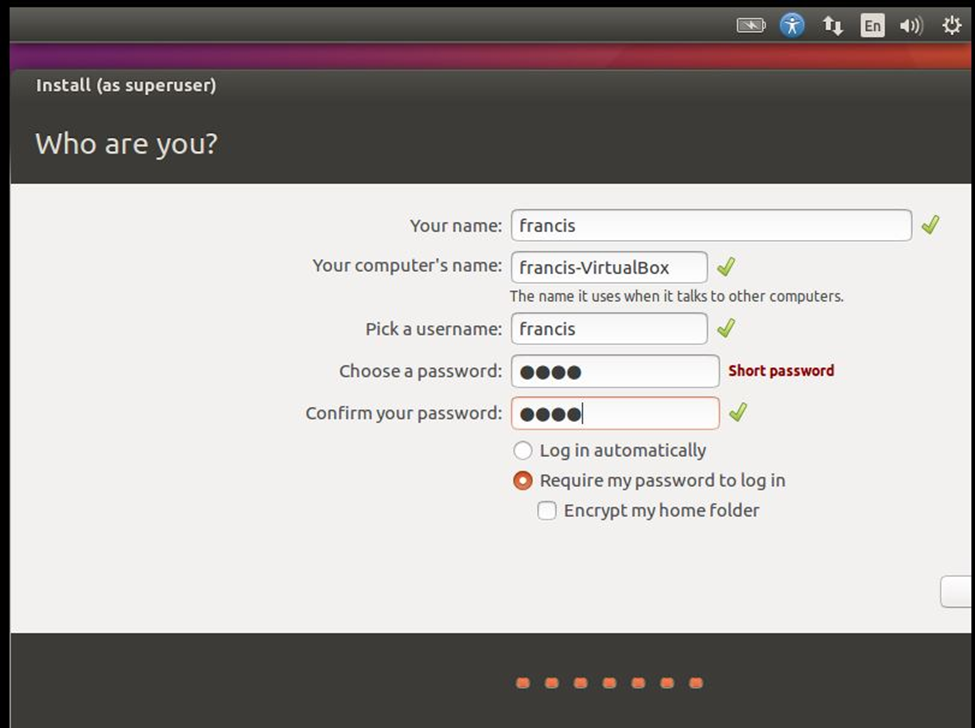The height and width of the screenshot is (728, 975).
Task: Click the Choose a password: label
Action: (x=420, y=371)
